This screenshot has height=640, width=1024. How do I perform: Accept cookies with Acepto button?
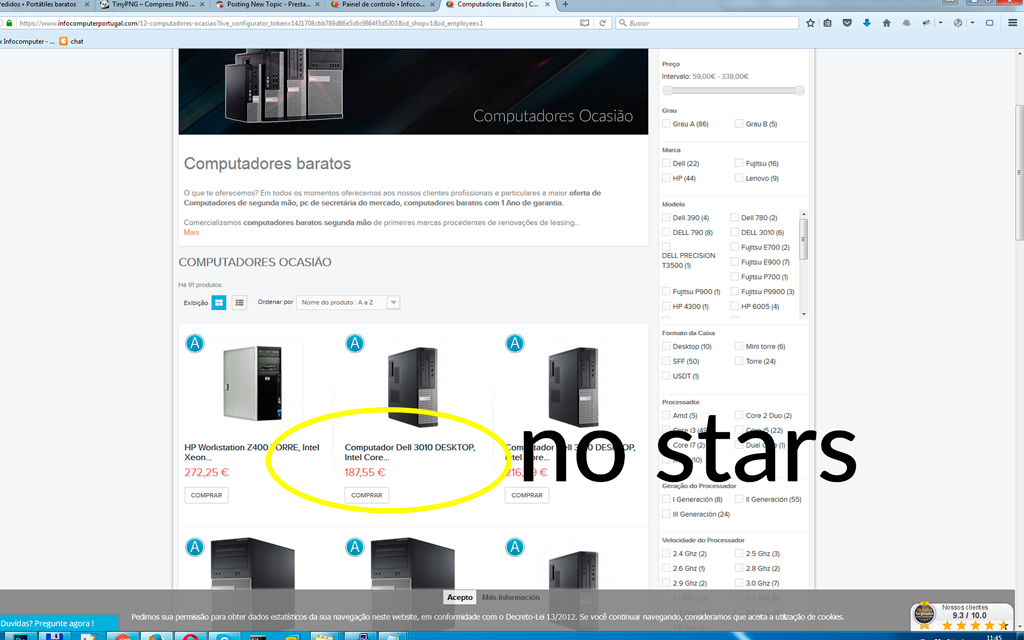tap(460, 597)
